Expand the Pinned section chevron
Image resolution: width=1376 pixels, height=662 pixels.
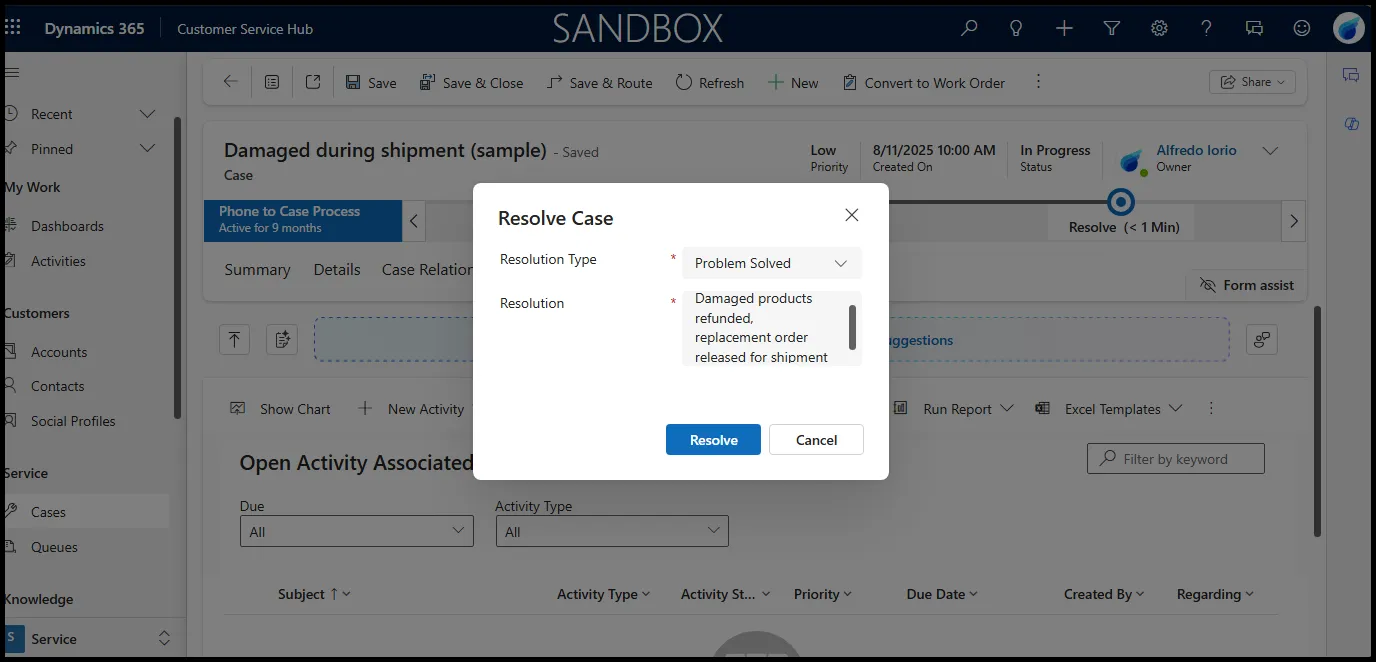pos(147,149)
